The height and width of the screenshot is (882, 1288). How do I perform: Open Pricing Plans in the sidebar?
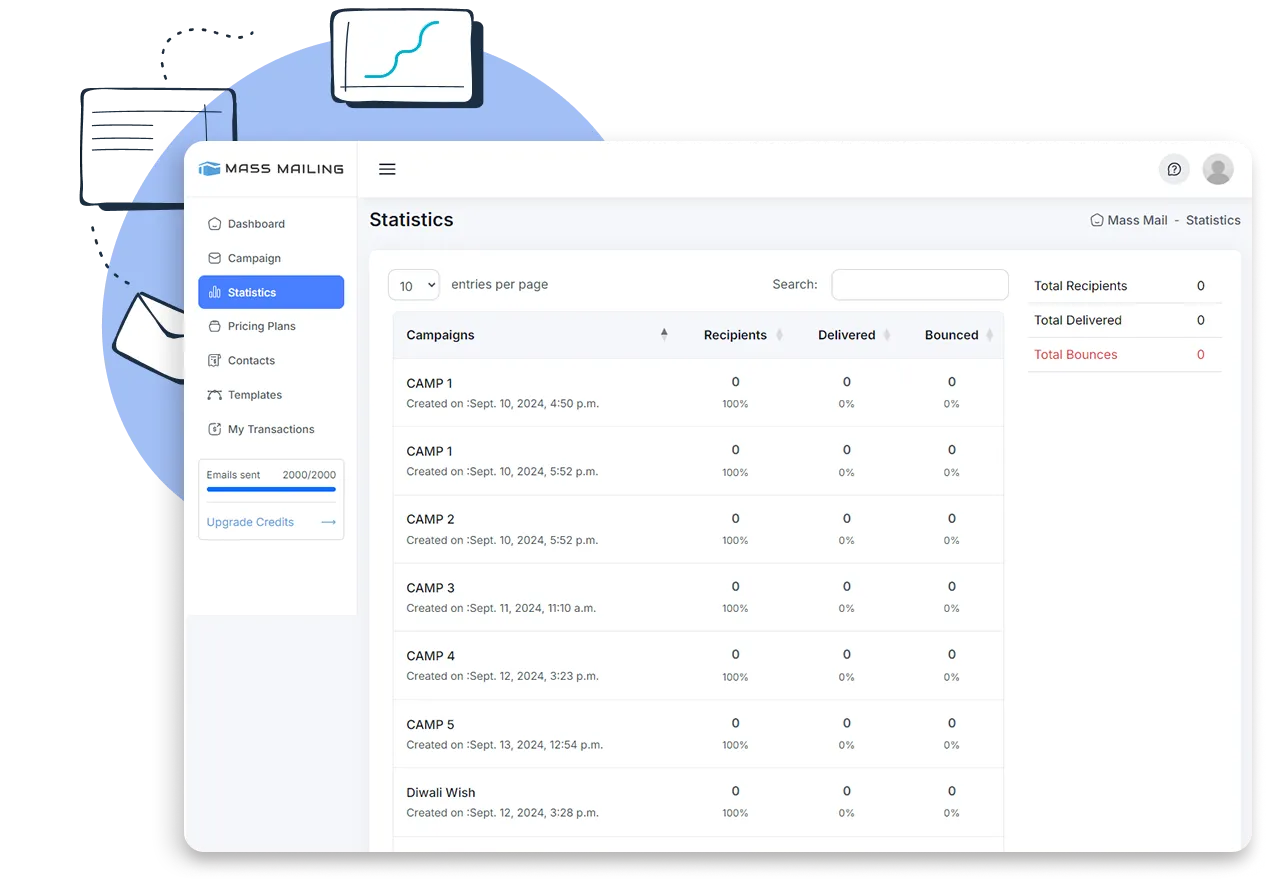262,326
